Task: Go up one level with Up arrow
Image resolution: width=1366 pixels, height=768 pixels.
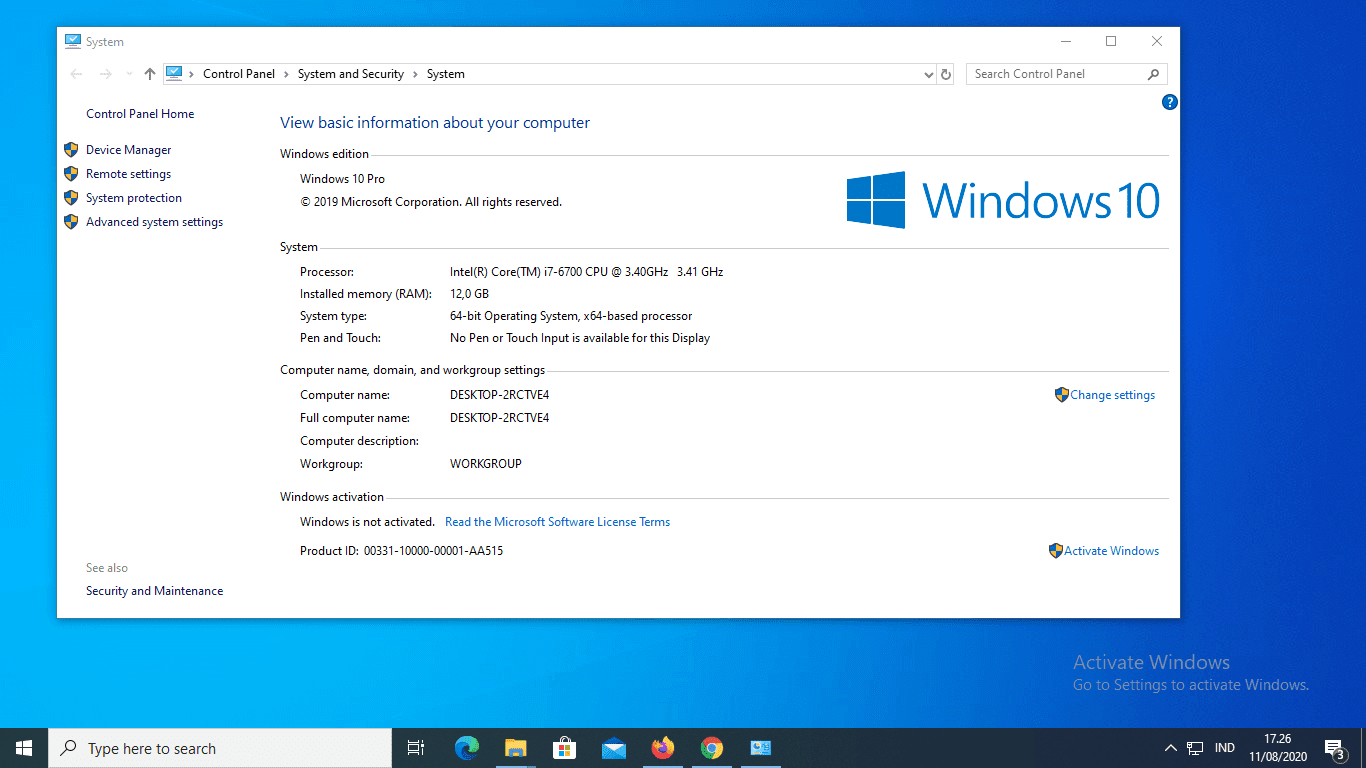Action: (150, 74)
